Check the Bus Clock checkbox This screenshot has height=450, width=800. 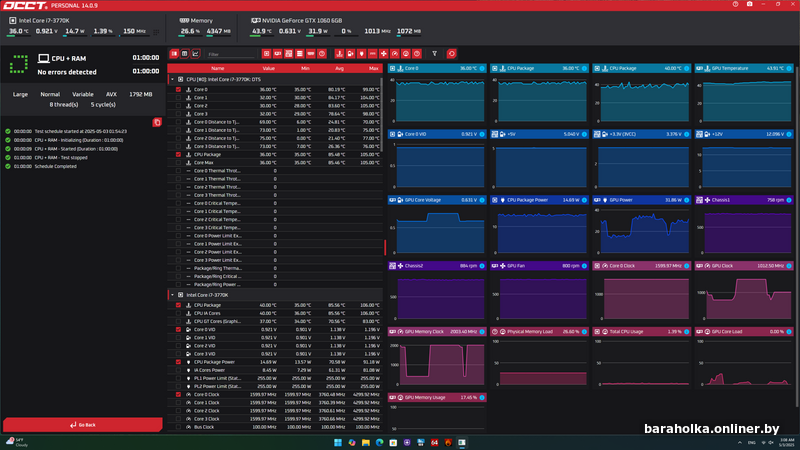178,427
